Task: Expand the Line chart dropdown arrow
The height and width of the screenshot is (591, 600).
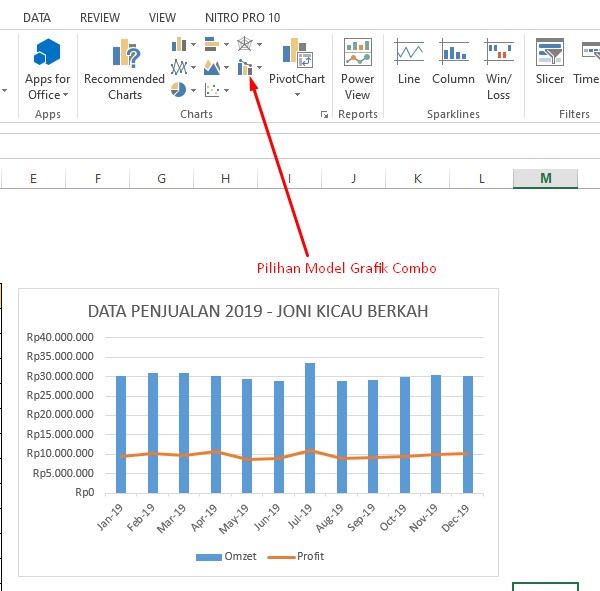Action: (x=193, y=68)
